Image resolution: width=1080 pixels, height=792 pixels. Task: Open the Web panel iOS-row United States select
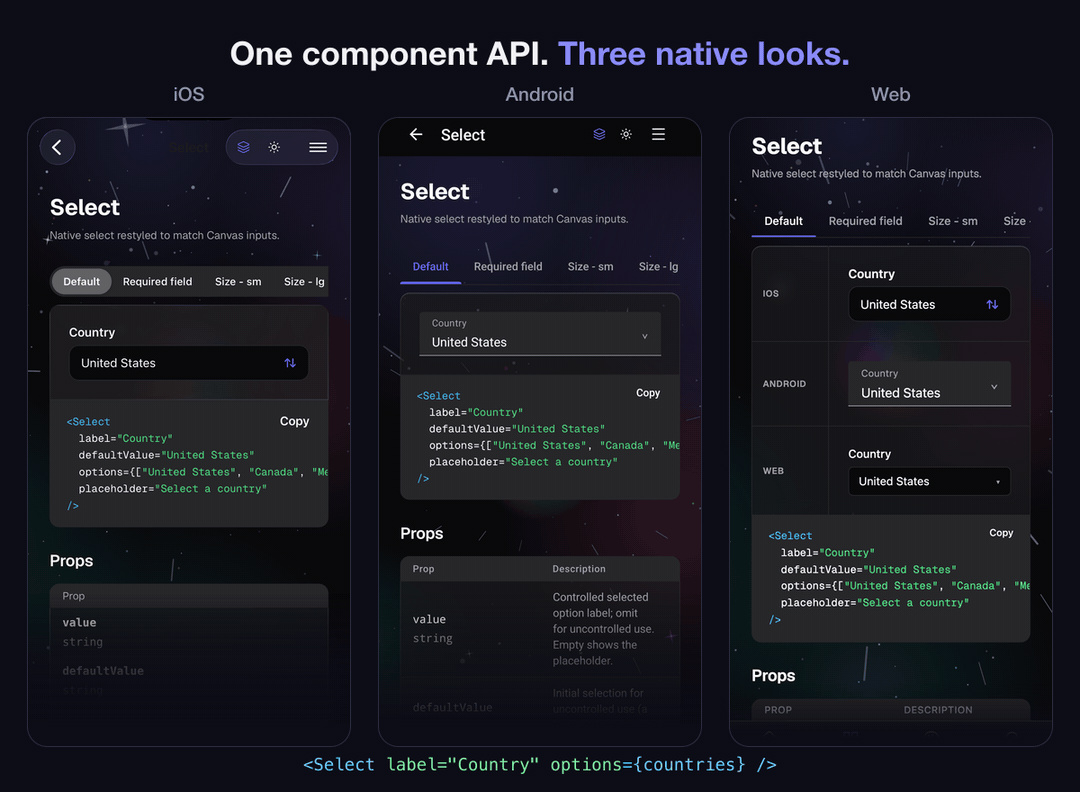929,304
